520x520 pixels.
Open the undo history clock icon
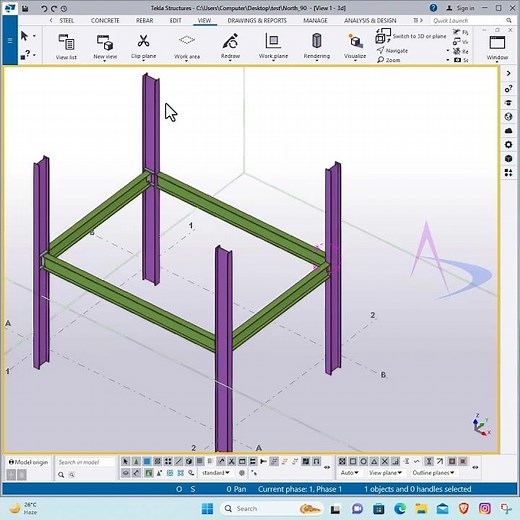[64, 9]
